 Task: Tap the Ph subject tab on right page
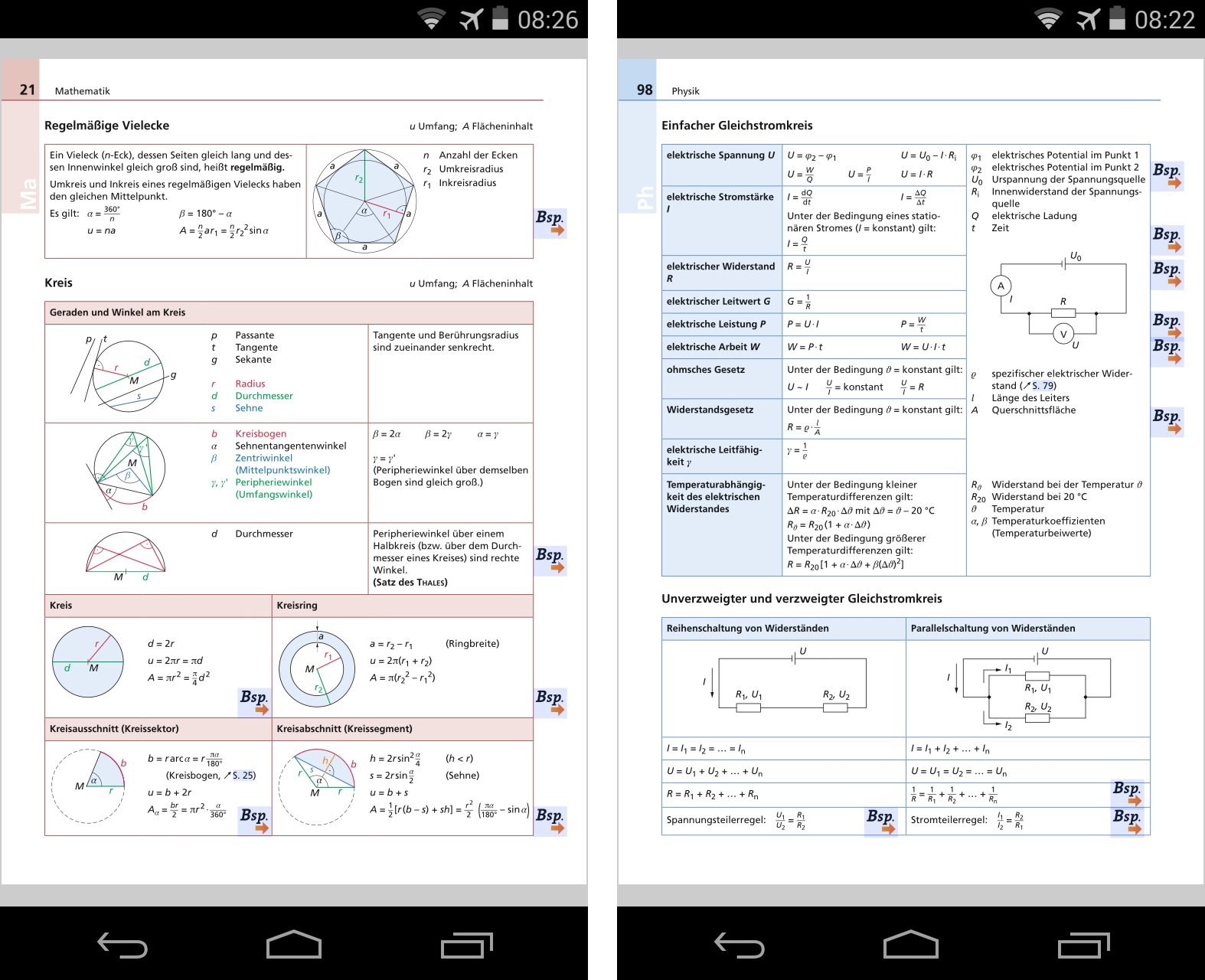(x=645, y=197)
